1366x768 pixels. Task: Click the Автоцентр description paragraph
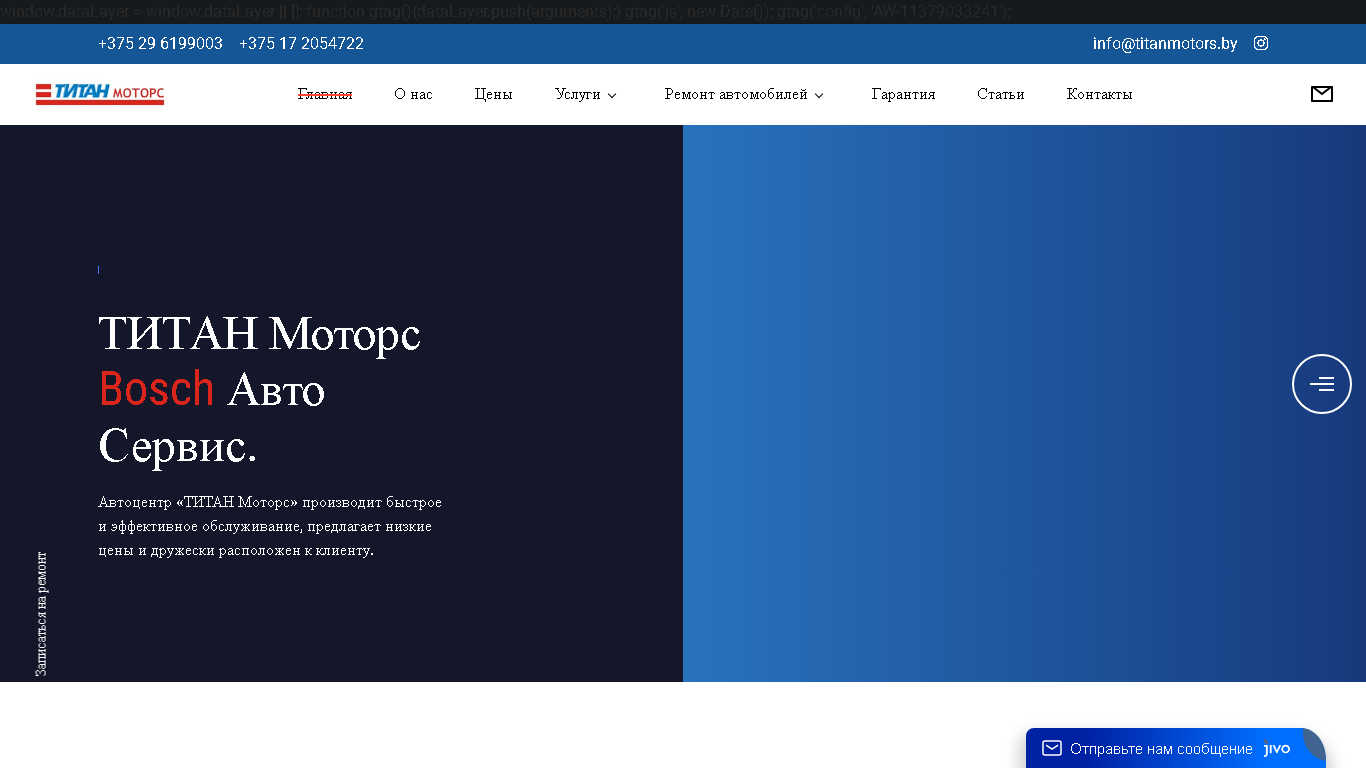pyautogui.click(x=270, y=526)
